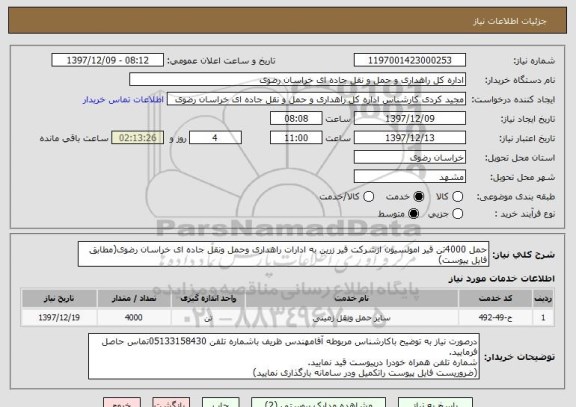Click remaining time countdown 02:13:26

click(x=138, y=138)
